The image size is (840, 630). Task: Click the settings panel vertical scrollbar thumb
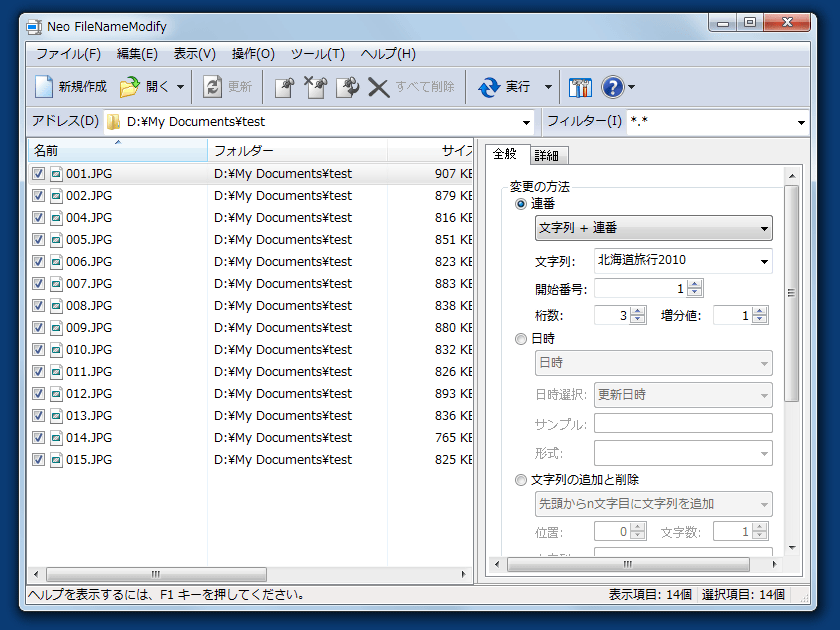click(791, 293)
